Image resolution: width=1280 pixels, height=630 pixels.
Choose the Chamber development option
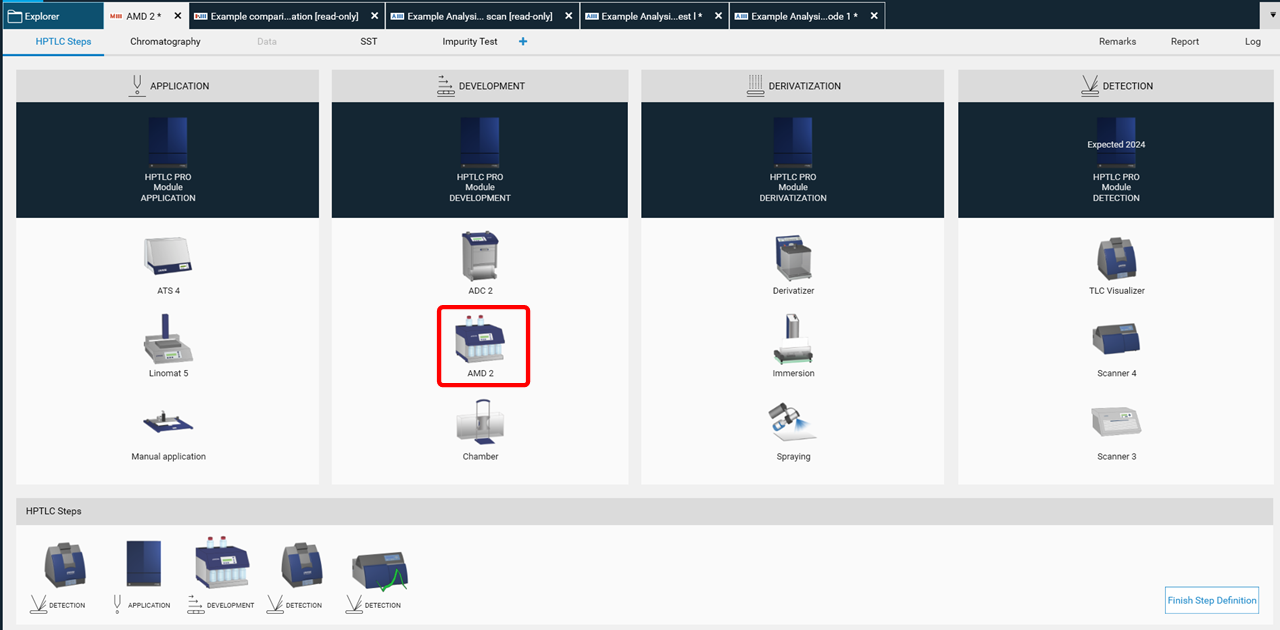click(x=480, y=425)
